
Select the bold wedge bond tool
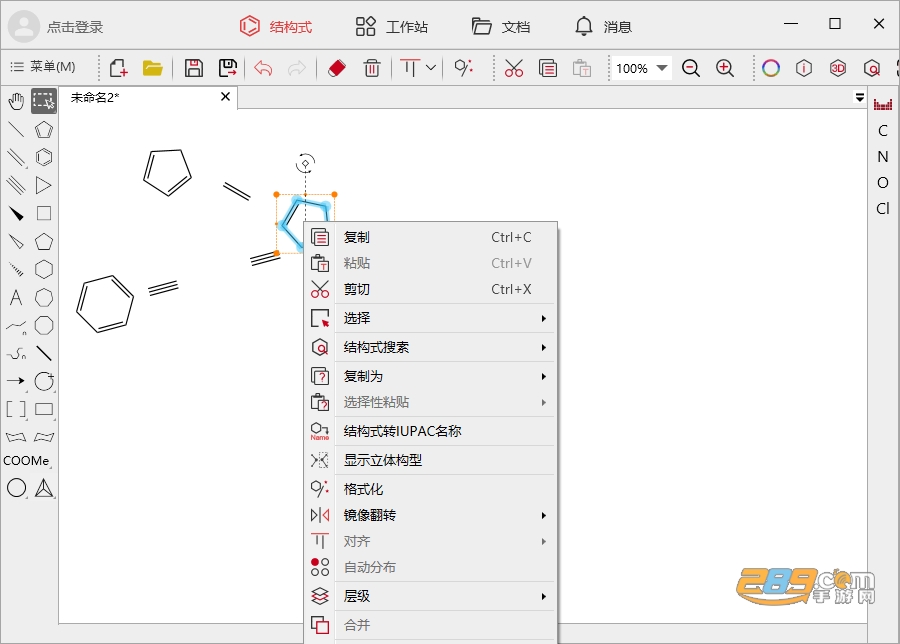pos(16,214)
